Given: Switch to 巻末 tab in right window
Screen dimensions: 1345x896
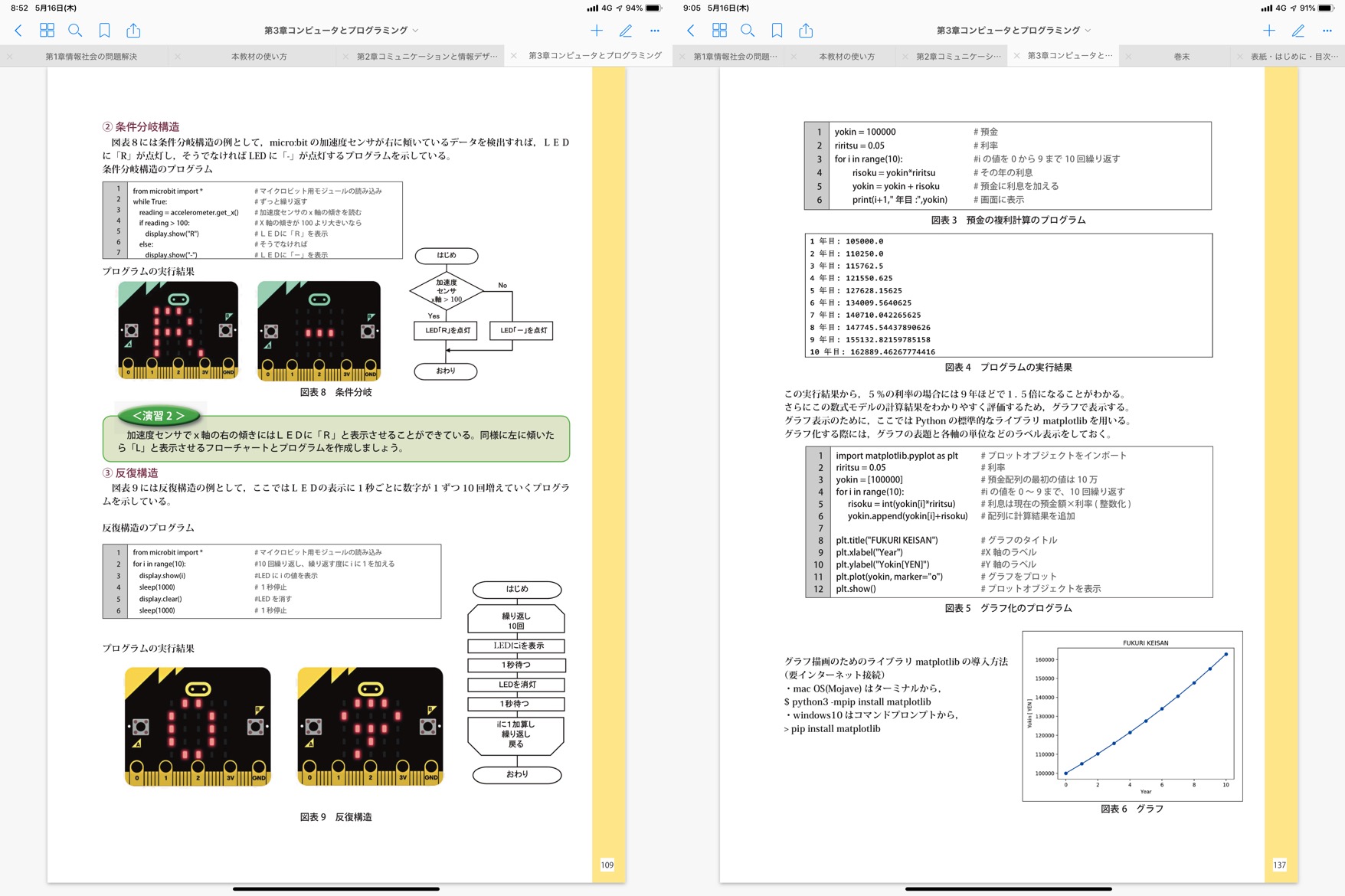Looking at the screenshot, I should coord(1182,57).
